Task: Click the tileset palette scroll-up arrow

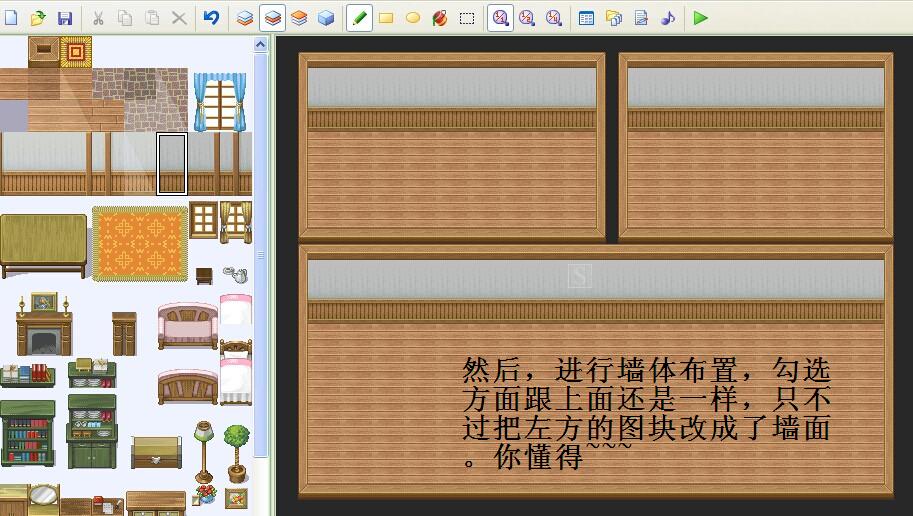Action: click(x=261, y=44)
